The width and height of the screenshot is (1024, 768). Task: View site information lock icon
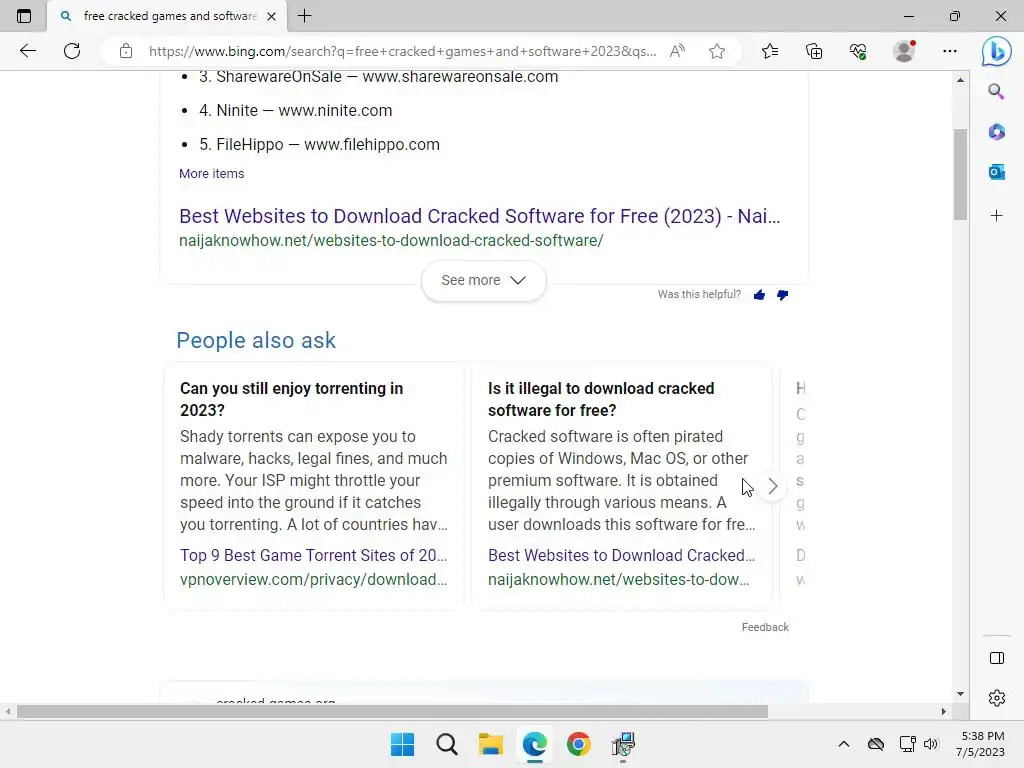[x=126, y=51]
